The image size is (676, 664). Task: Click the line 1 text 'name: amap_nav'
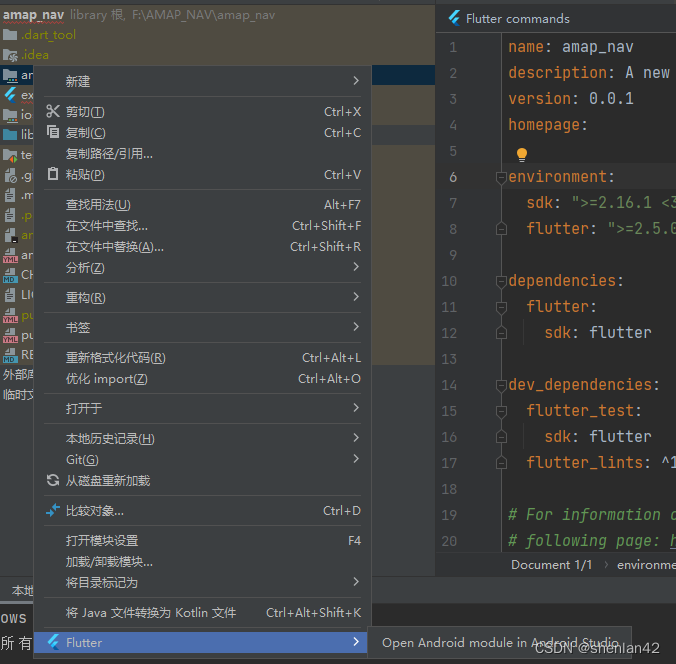570,47
